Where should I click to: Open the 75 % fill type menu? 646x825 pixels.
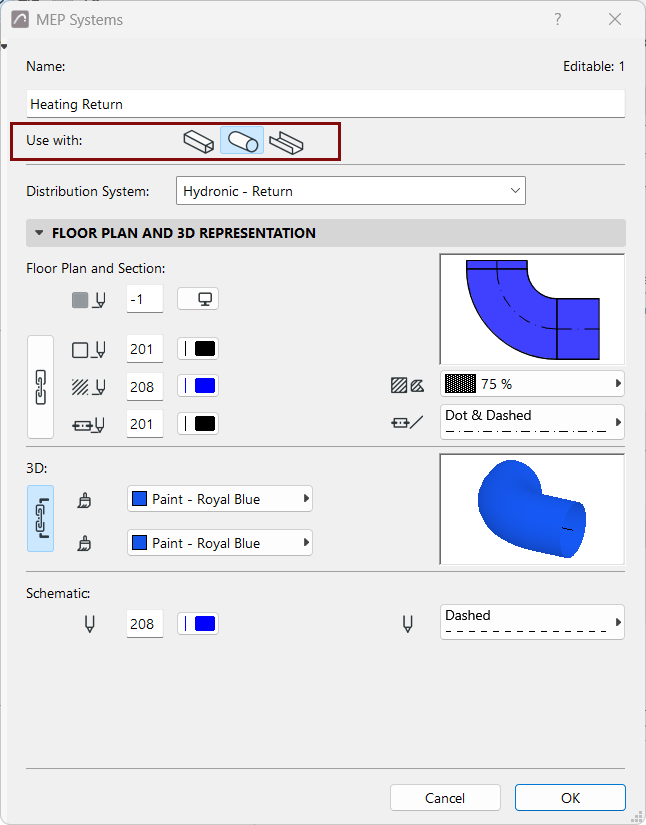point(532,384)
